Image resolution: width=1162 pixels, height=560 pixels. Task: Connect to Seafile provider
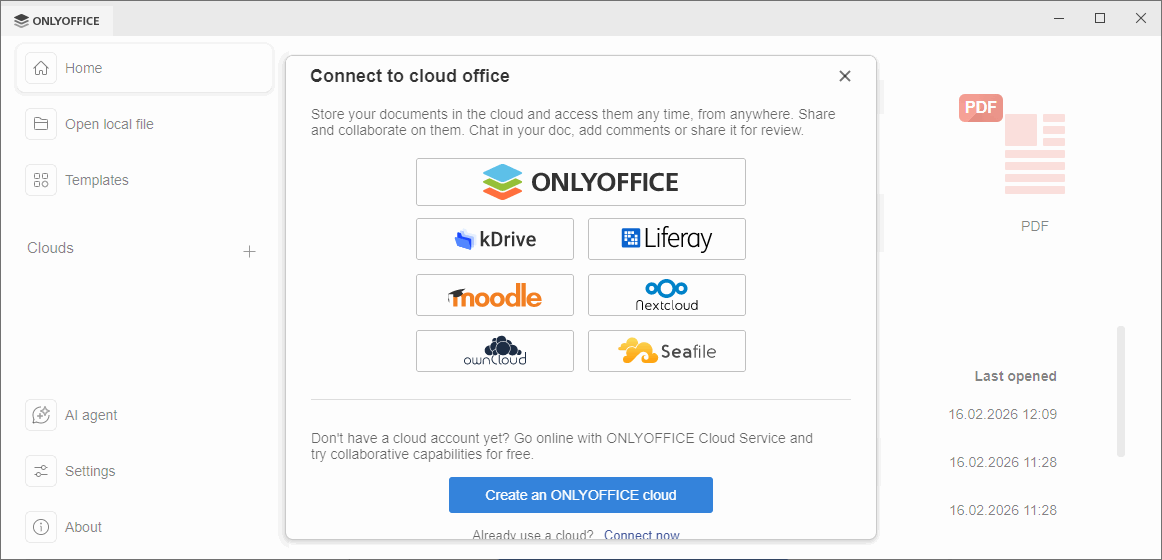click(666, 351)
